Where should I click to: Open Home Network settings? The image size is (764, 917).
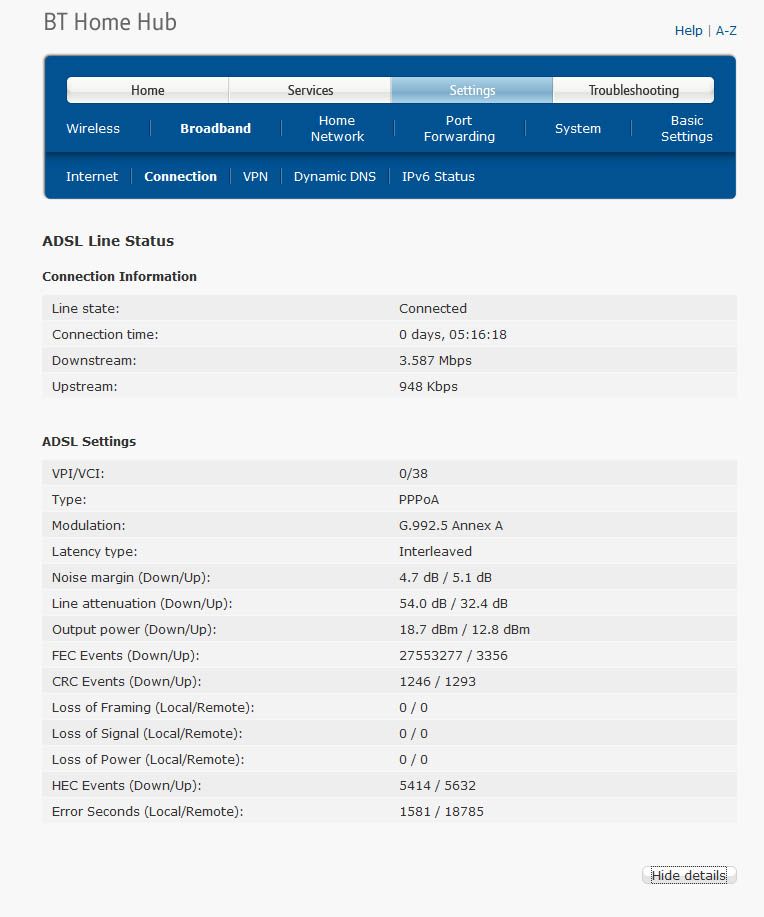(337, 129)
